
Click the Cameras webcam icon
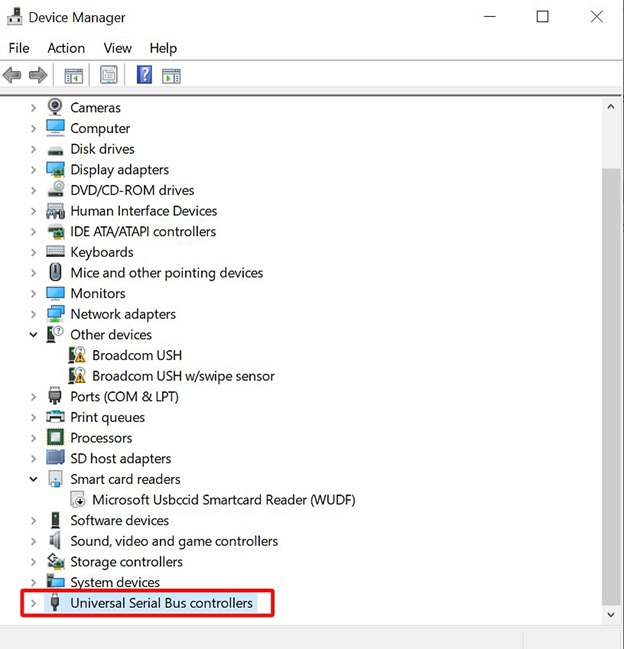pos(55,107)
